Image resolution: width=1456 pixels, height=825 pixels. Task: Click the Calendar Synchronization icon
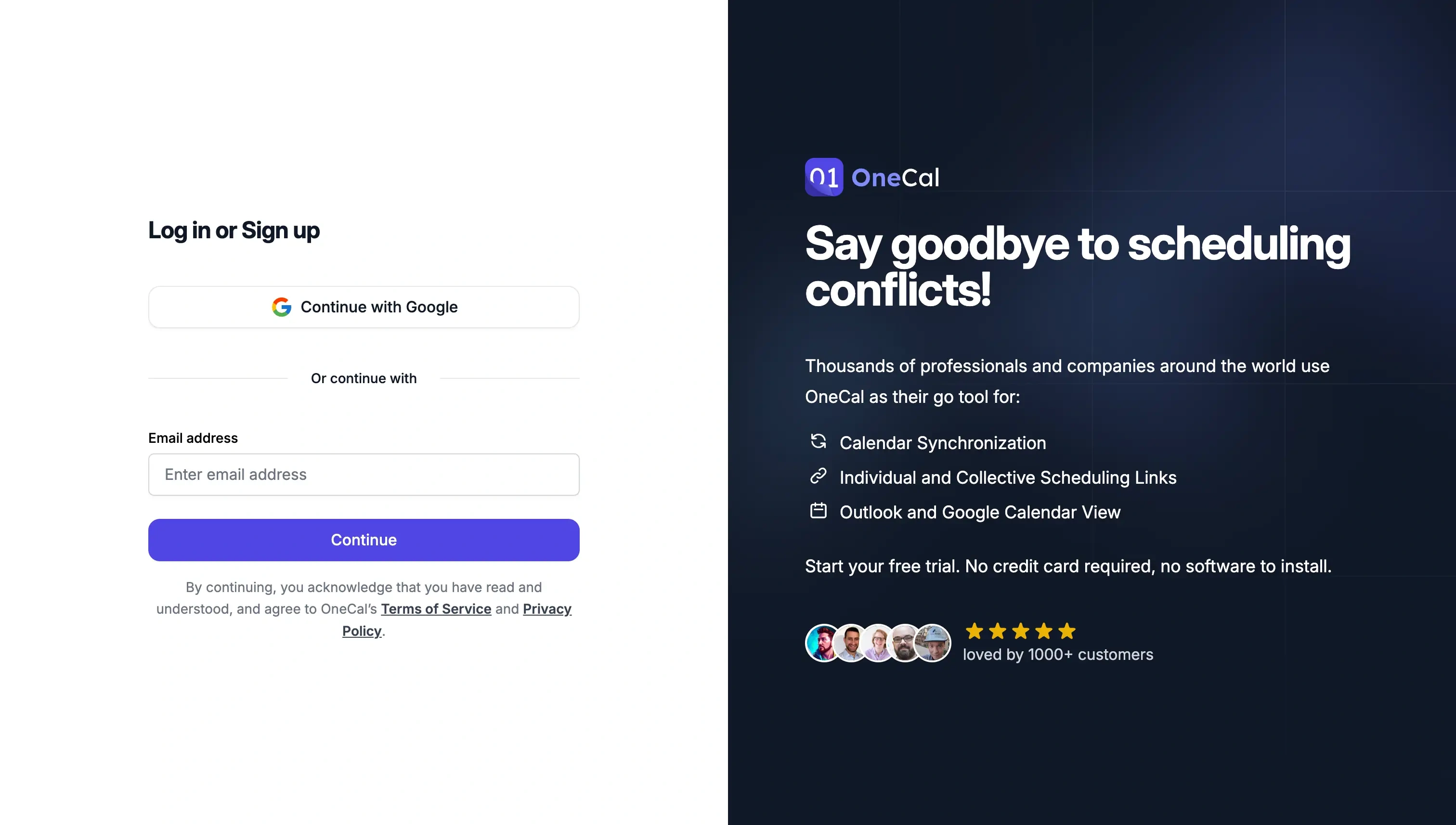point(818,441)
